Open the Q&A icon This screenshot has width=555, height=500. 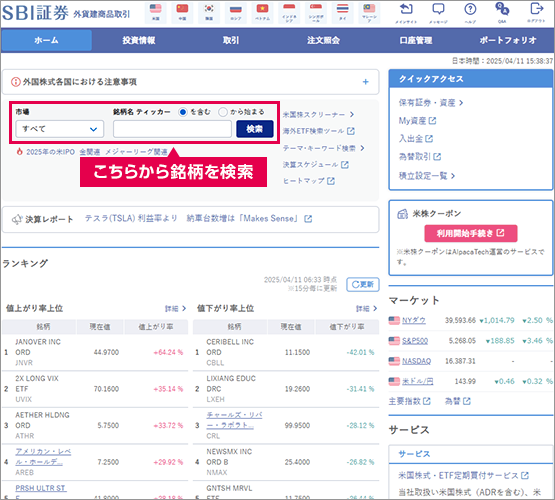[502, 12]
